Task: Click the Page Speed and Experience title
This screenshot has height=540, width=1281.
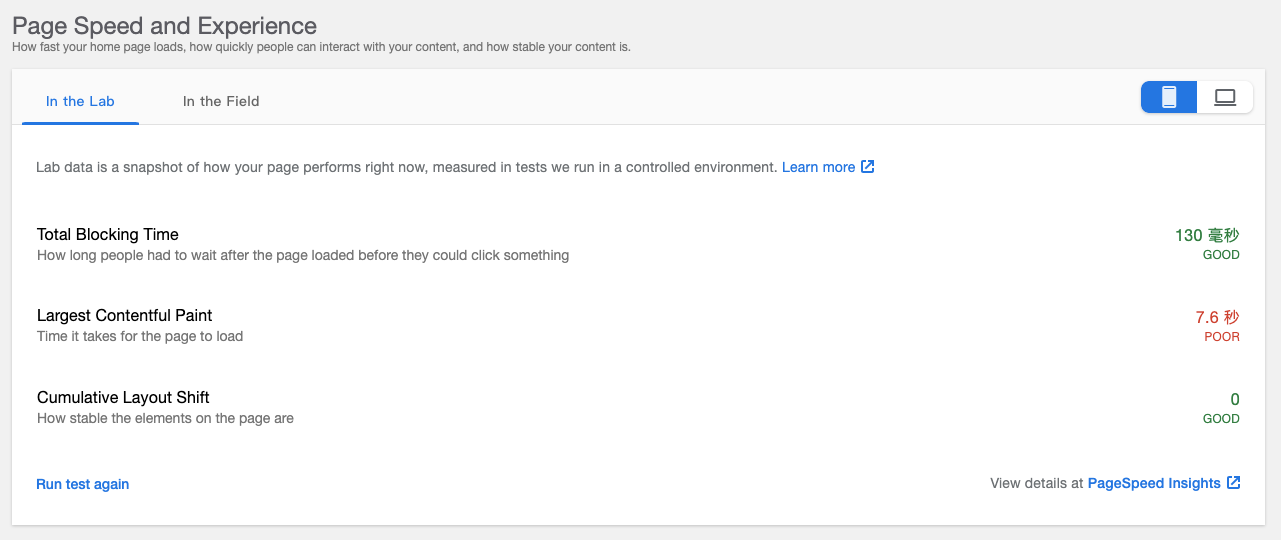Action: (164, 26)
